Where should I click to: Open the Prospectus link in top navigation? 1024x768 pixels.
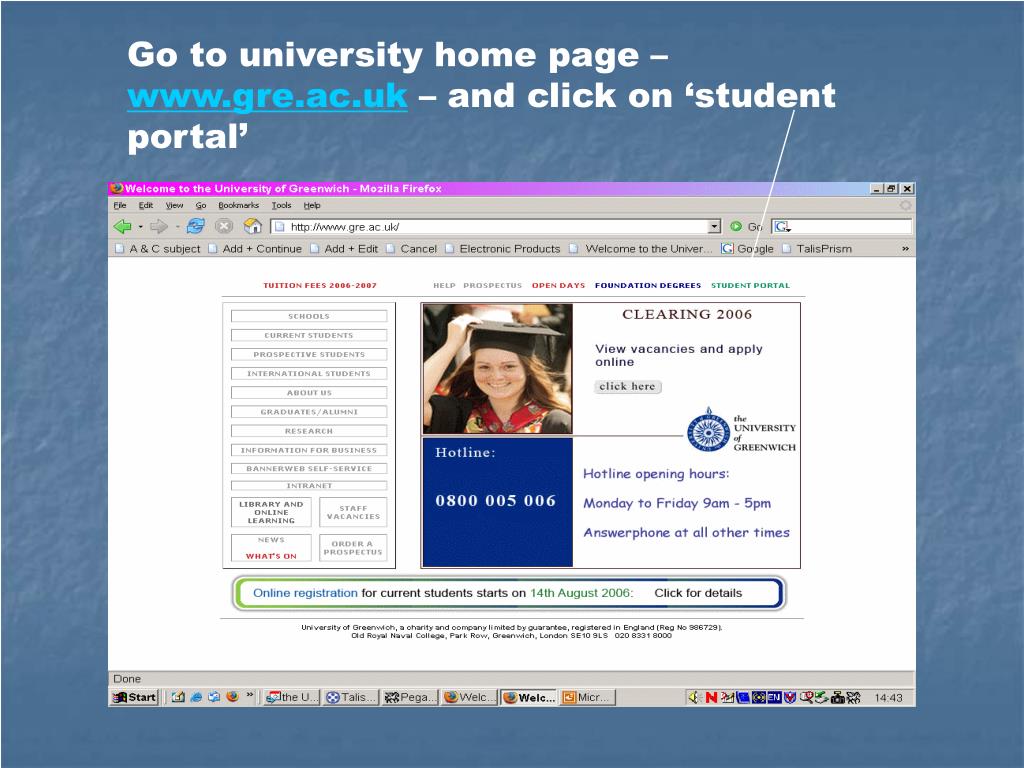492,285
